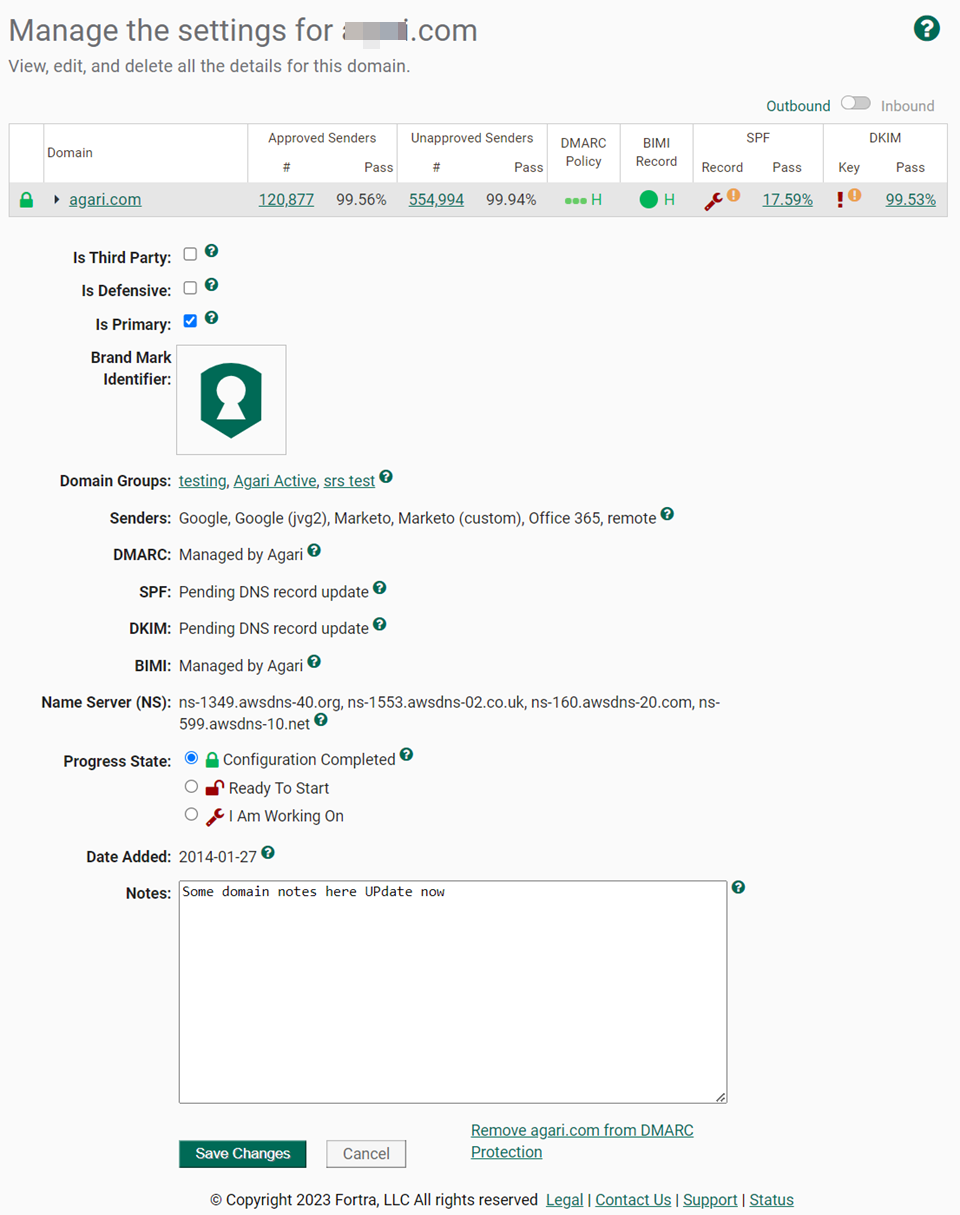The width and height of the screenshot is (960, 1215).
Task: Select I Am Working On radio button
Action: [x=191, y=815]
